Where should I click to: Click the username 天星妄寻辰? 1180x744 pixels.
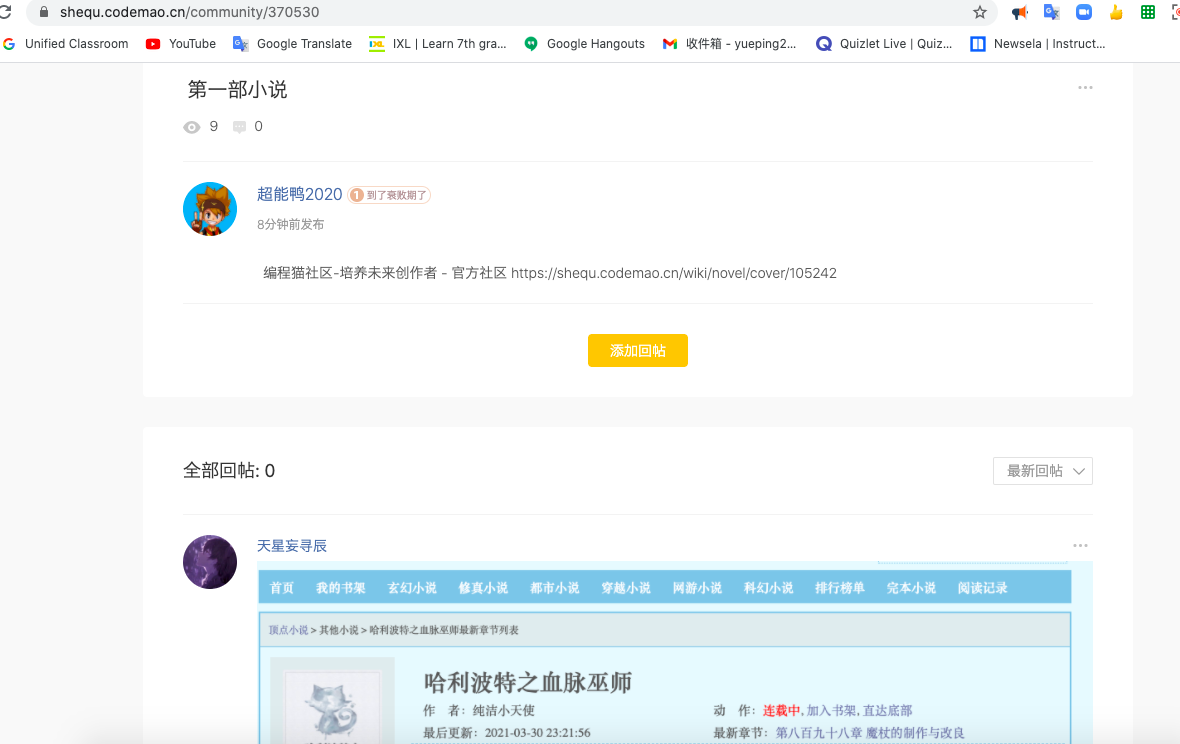pyautogui.click(x=292, y=546)
